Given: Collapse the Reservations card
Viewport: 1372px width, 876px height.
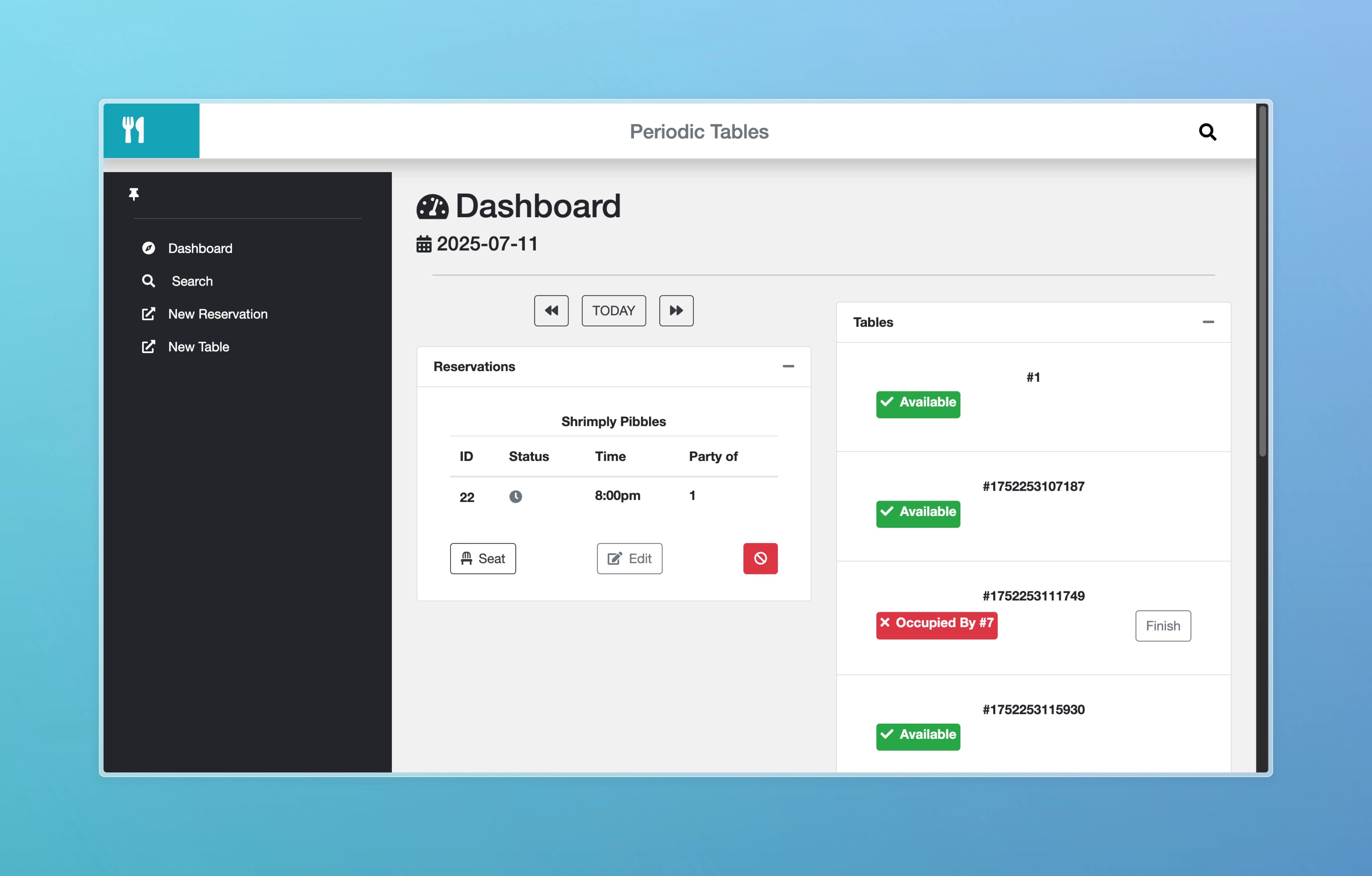Looking at the screenshot, I should point(788,366).
